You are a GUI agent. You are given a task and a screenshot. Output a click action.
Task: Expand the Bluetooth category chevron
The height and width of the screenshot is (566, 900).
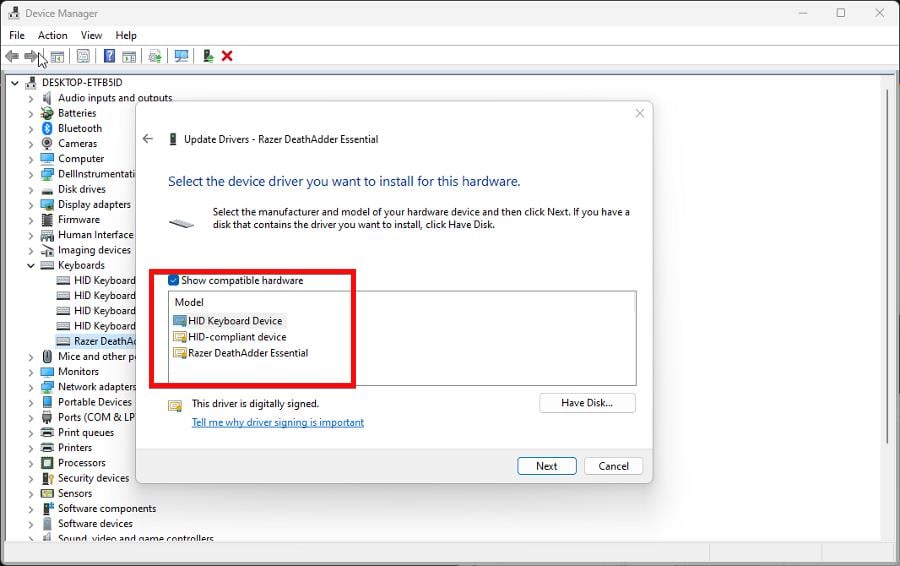30,129
